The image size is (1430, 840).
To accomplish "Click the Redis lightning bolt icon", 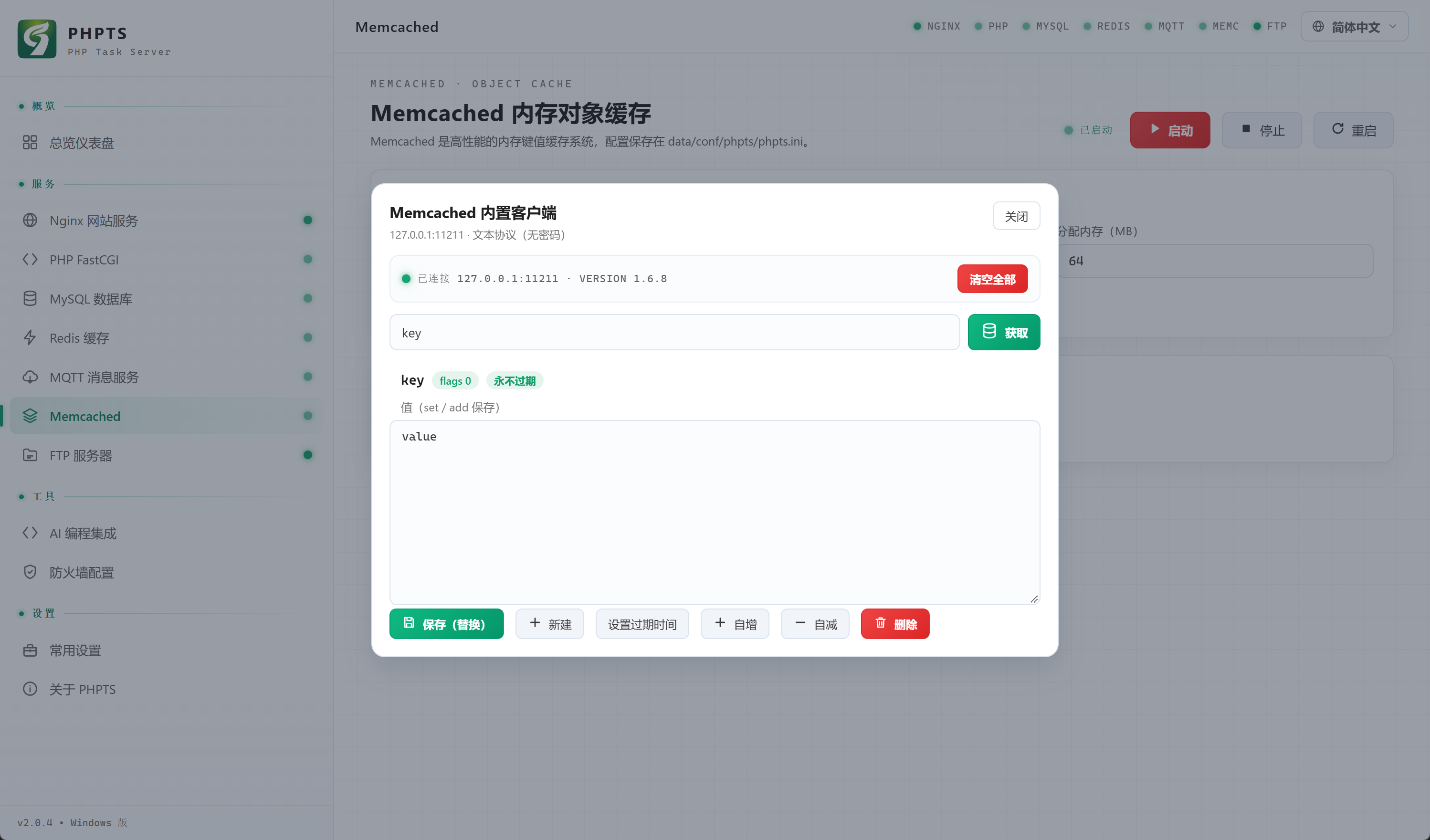I will 30,338.
